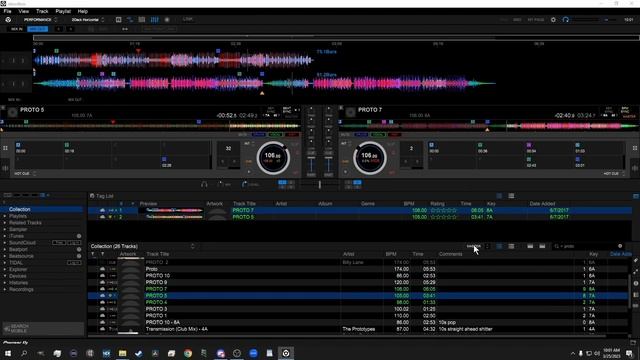Expand the Related Tracks tree node
This screenshot has width=640, height=360.
coord(5,223)
